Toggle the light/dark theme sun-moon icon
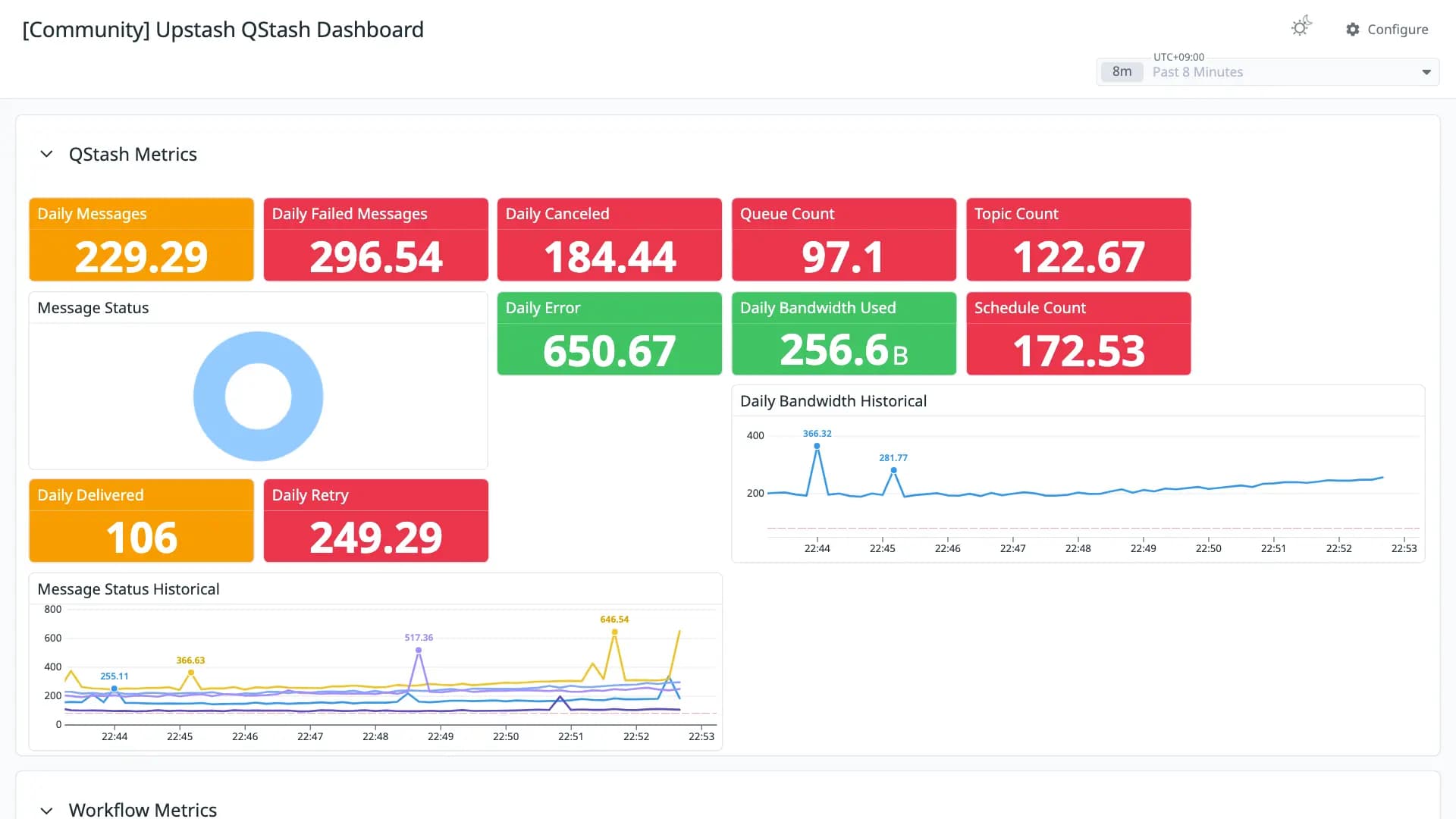The image size is (1456, 819). pyautogui.click(x=1301, y=27)
